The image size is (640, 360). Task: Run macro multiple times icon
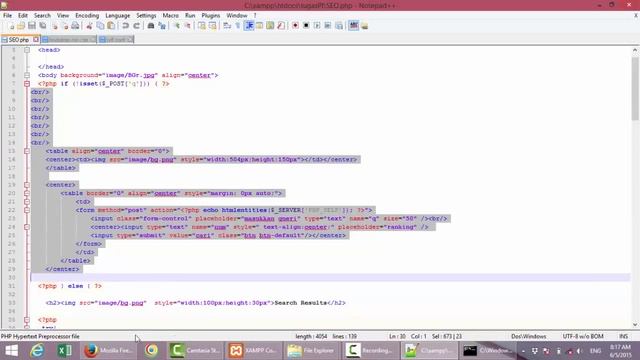[x=328, y=26]
